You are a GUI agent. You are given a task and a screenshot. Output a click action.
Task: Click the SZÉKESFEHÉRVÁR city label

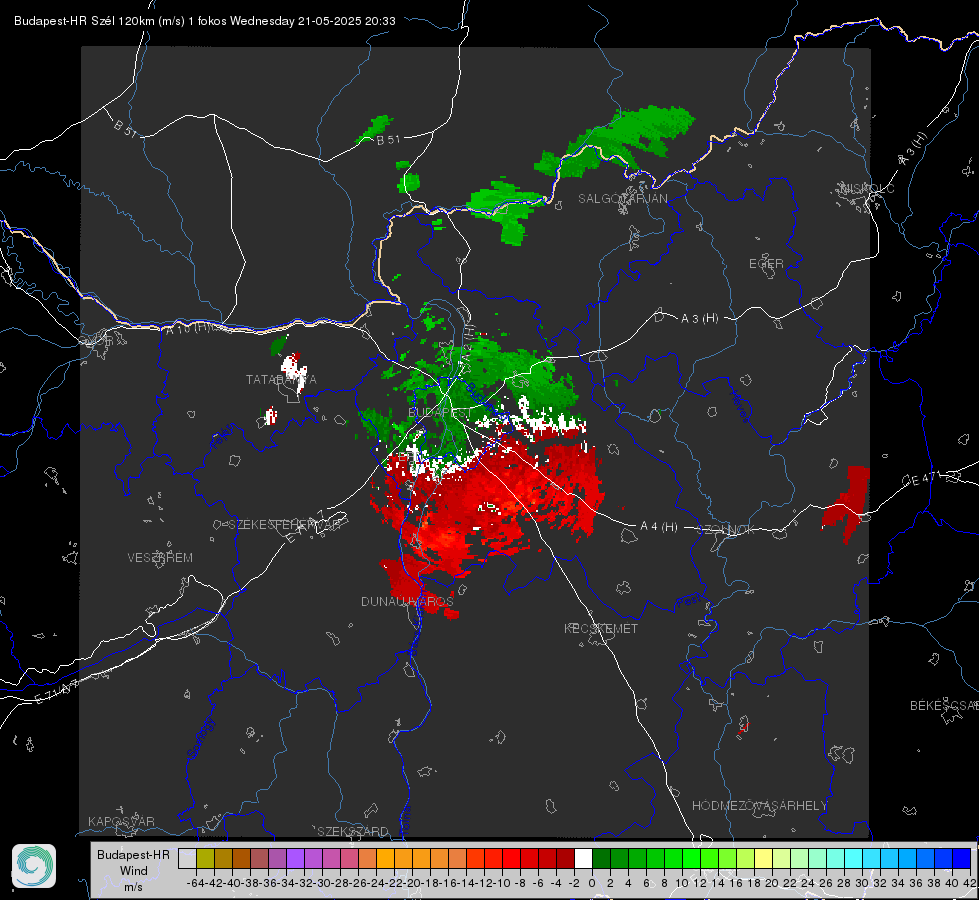tap(287, 524)
